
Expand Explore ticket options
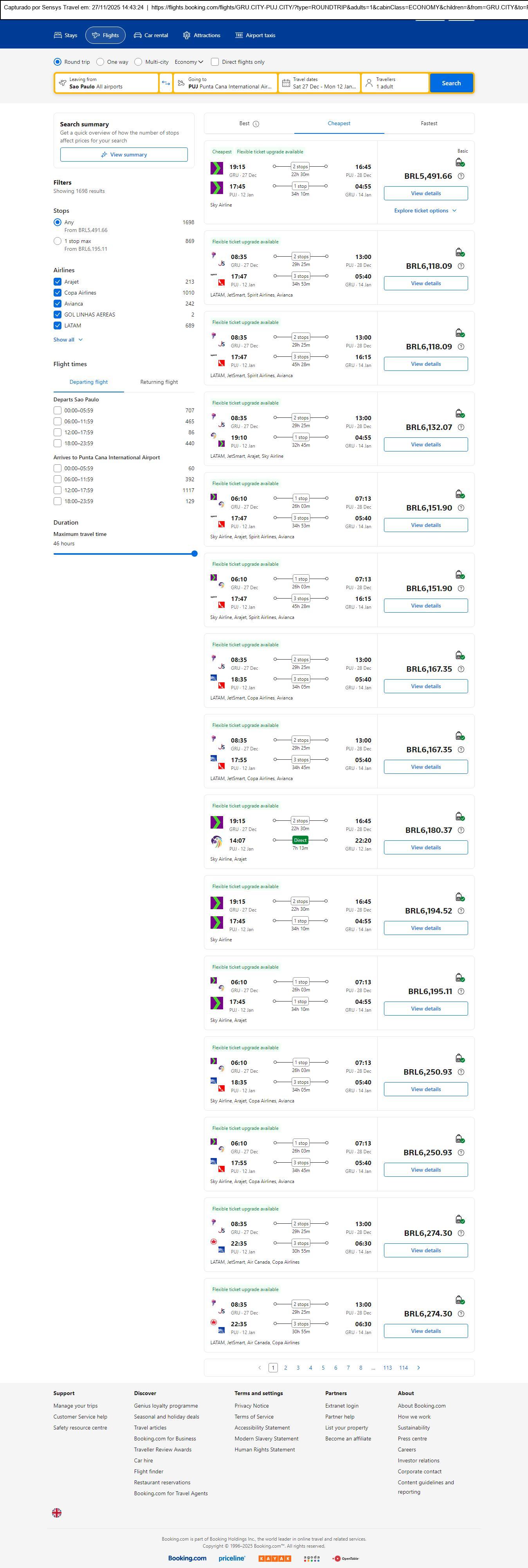coord(425,210)
